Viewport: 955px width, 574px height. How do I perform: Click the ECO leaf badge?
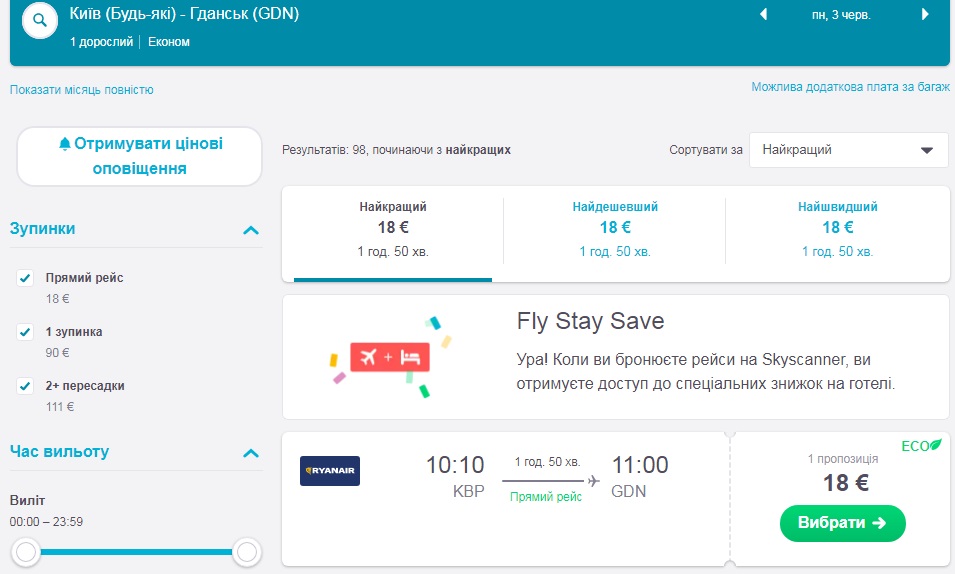pos(921,445)
